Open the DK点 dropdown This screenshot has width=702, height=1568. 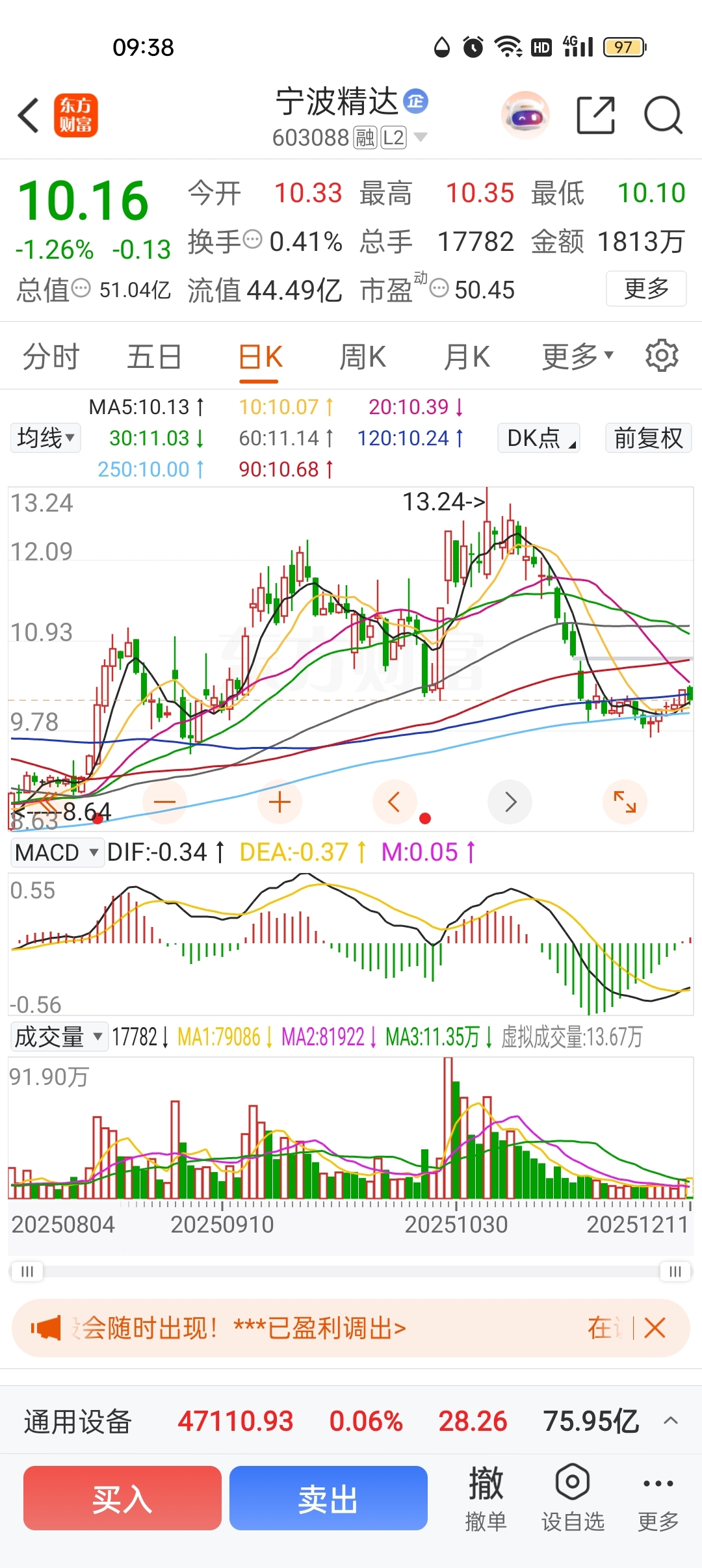[539, 438]
